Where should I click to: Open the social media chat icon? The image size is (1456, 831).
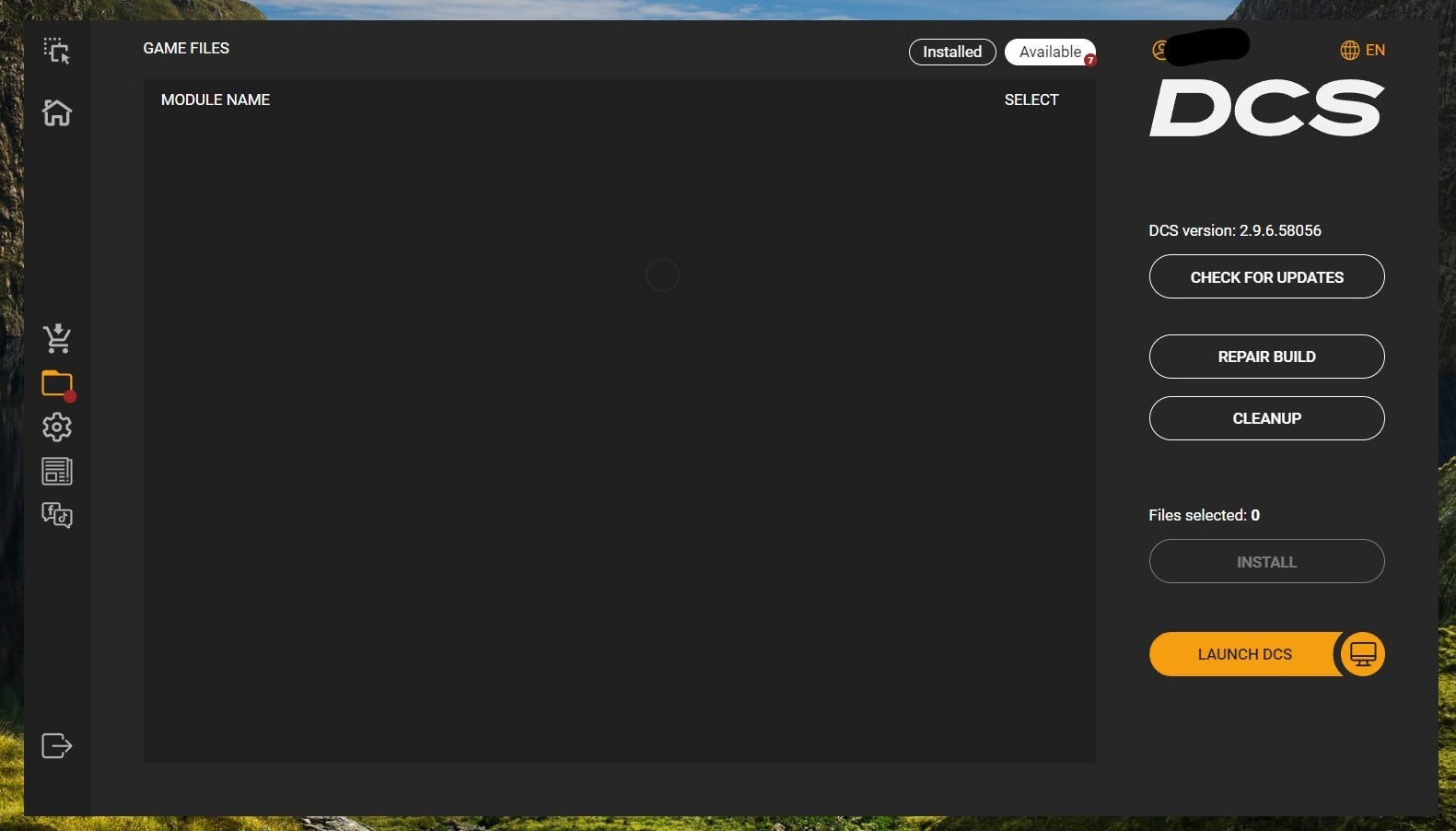(57, 514)
